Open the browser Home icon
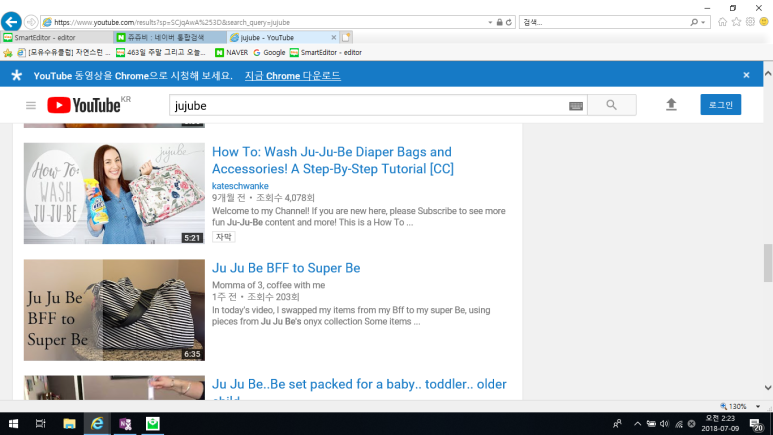 [x=722, y=22]
